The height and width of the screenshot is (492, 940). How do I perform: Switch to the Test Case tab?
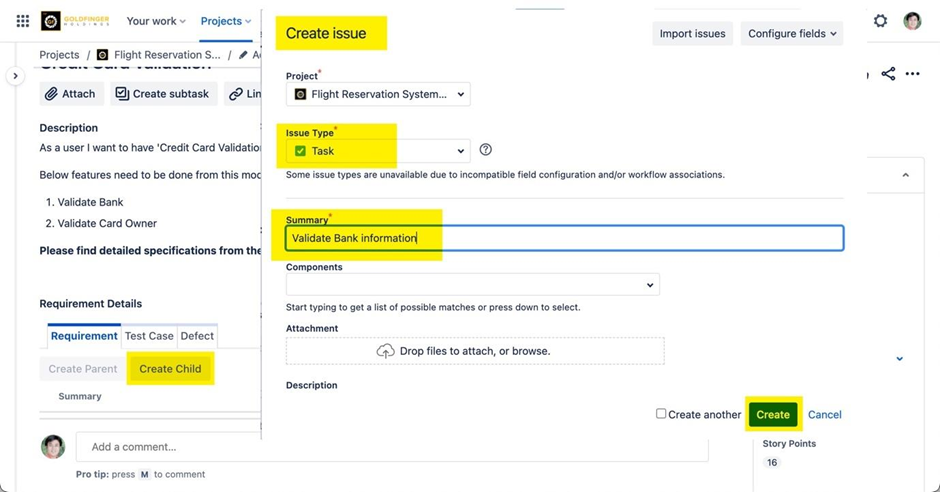click(x=149, y=336)
